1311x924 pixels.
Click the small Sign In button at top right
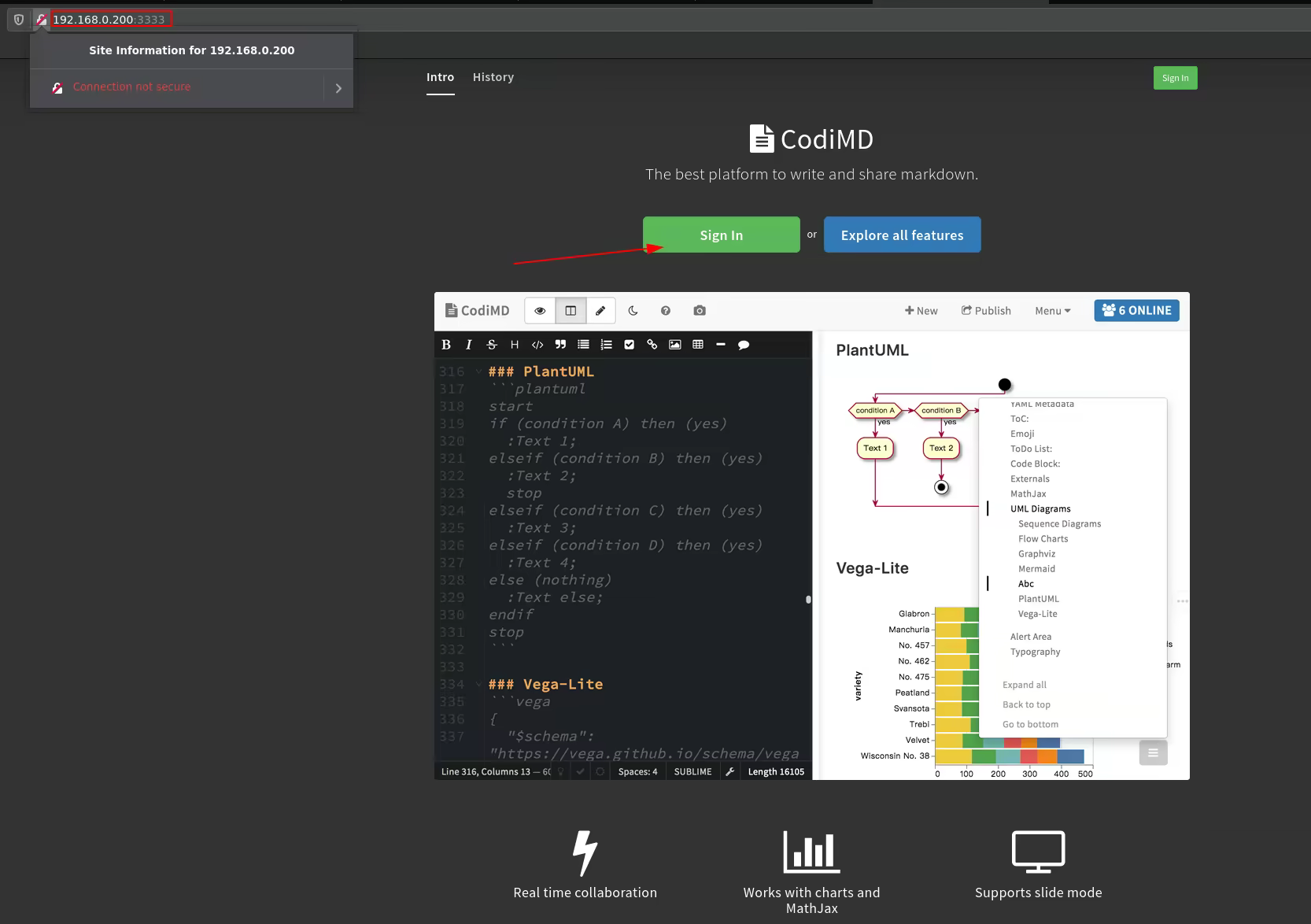[x=1175, y=78]
